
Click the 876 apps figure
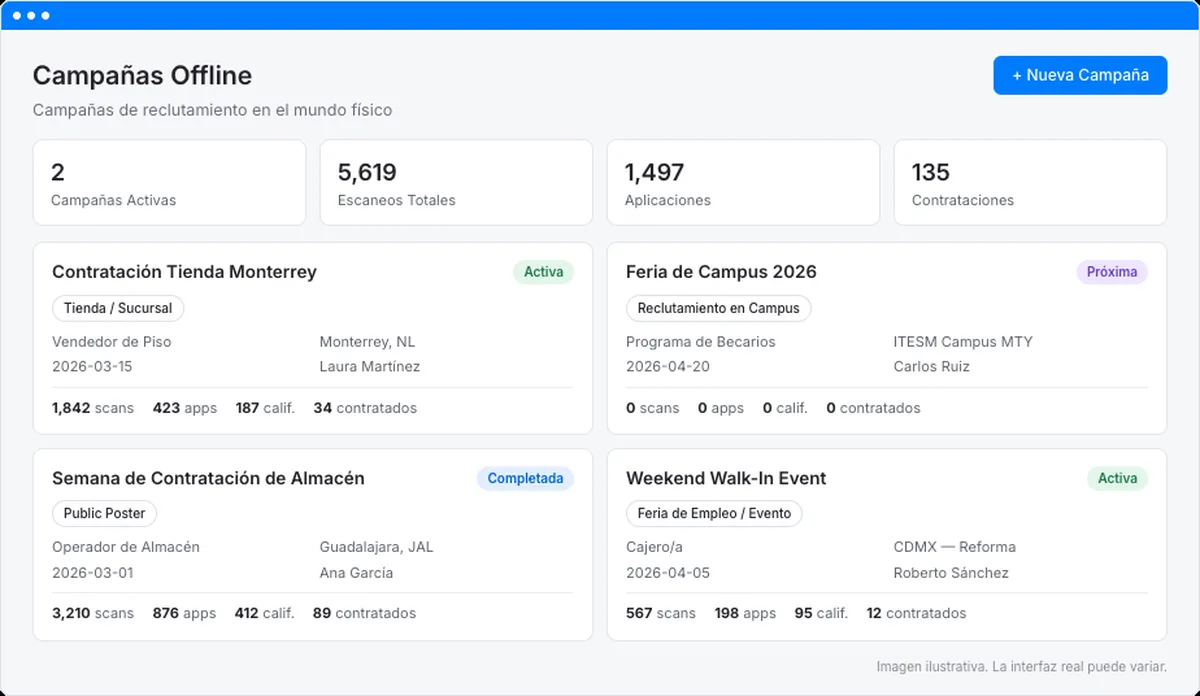(x=185, y=614)
